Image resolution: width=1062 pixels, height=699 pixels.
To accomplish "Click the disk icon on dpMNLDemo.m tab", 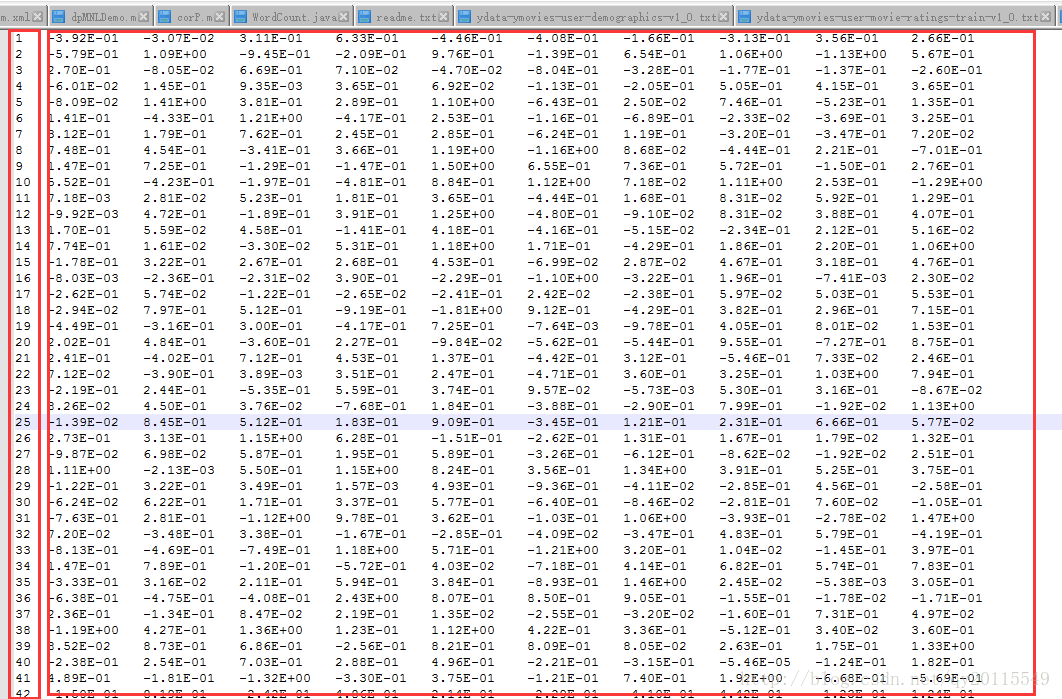I will tap(58, 17).
